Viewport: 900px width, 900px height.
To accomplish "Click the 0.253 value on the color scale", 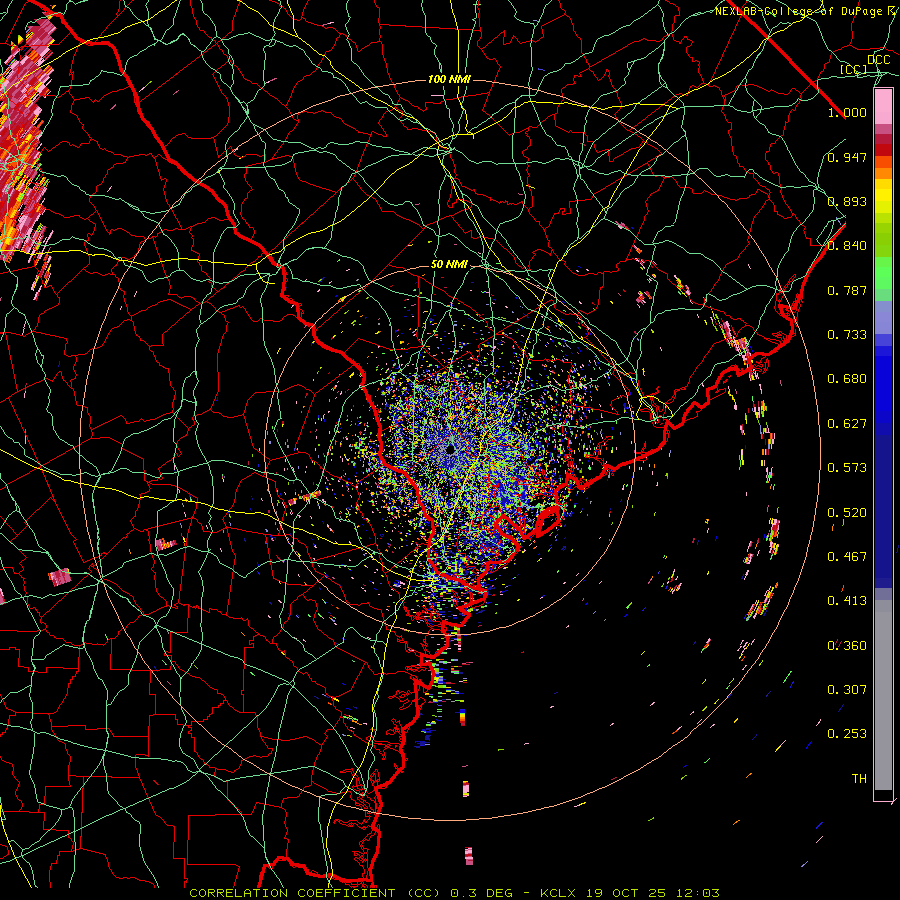I will pos(847,734).
